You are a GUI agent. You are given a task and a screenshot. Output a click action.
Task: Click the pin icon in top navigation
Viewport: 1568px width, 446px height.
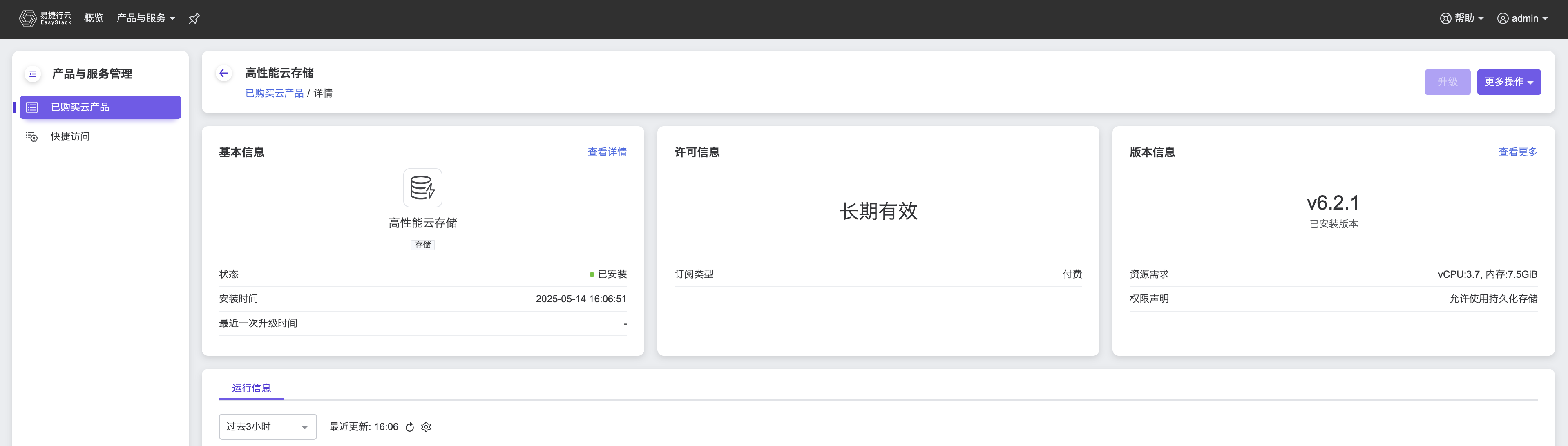(194, 18)
